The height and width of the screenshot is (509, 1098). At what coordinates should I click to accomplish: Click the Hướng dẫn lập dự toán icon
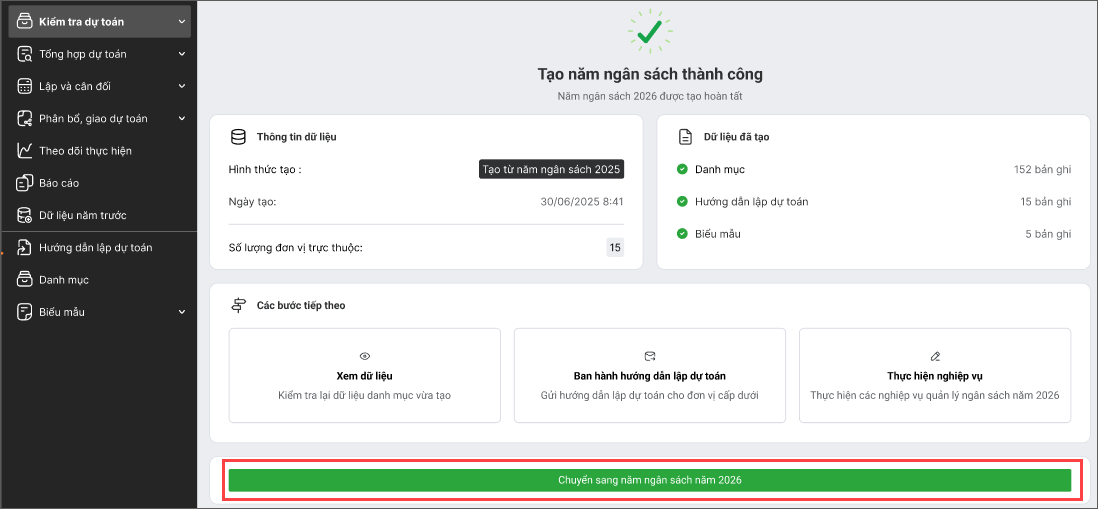pos(24,247)
